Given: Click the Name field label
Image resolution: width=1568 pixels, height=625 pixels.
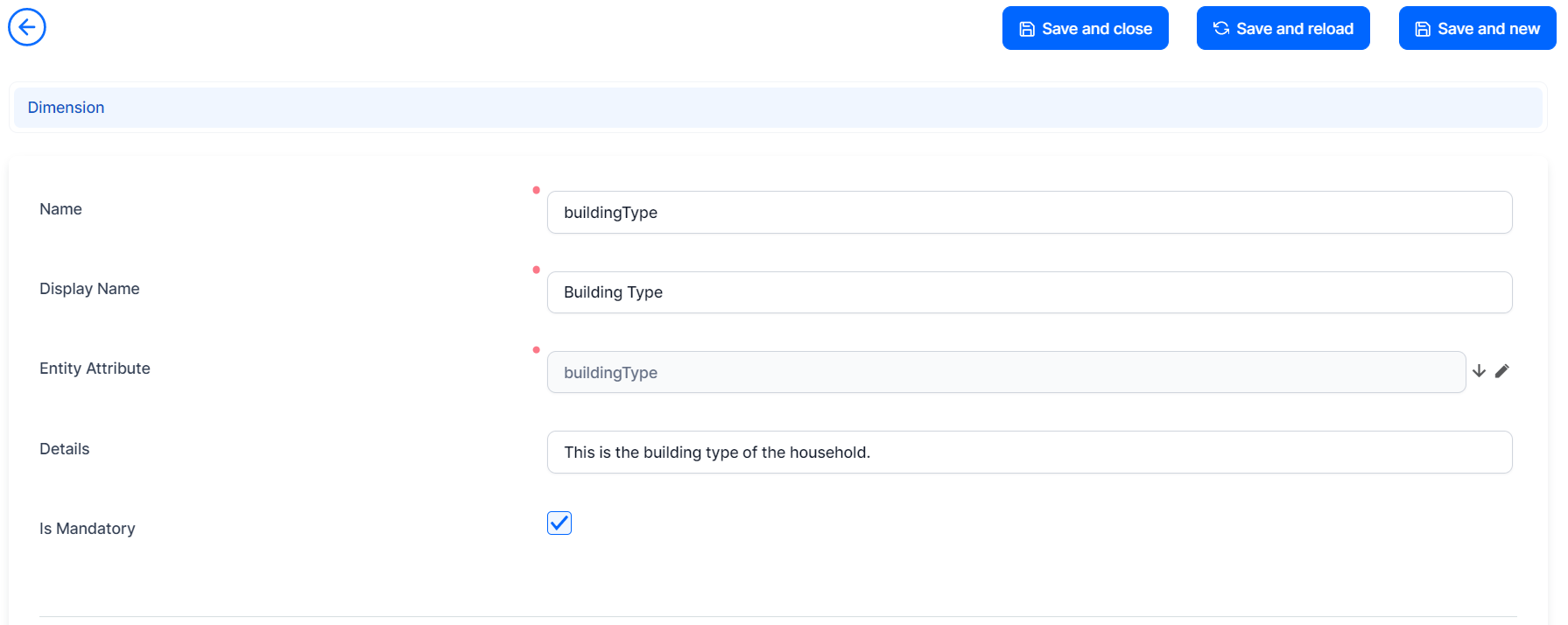Looking at the screenshot, I should (60, 209).
